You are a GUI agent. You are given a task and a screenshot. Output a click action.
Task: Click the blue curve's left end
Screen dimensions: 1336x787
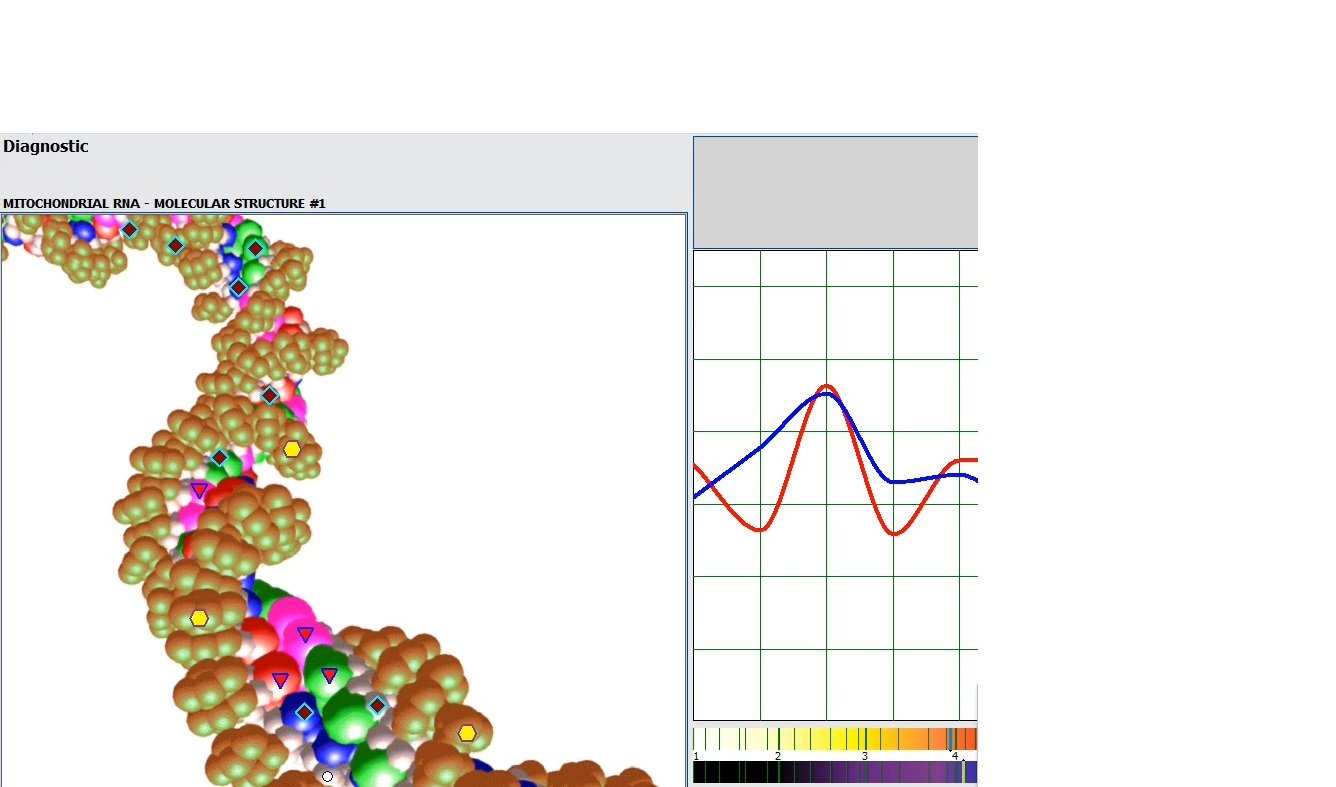point(696,496)
